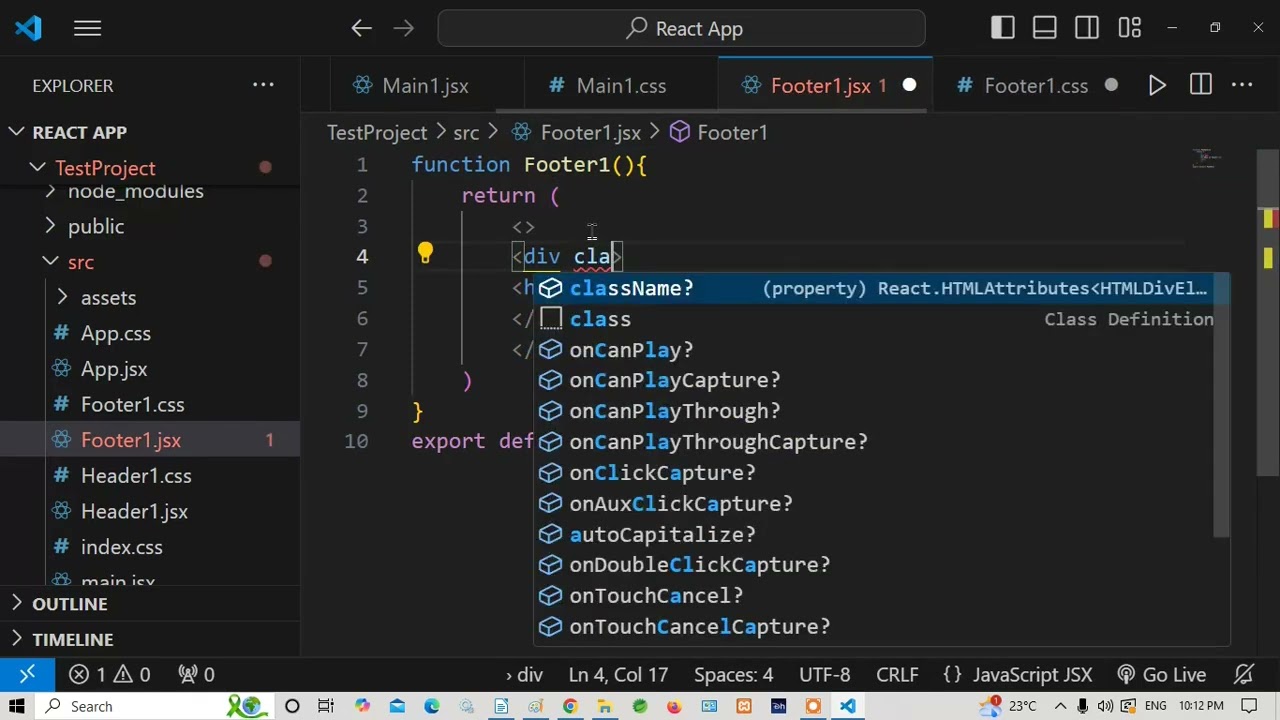This screenshot has width=1280, height=720.
Task: Open Footer1.css in the explorer
Action: [132, 405]
